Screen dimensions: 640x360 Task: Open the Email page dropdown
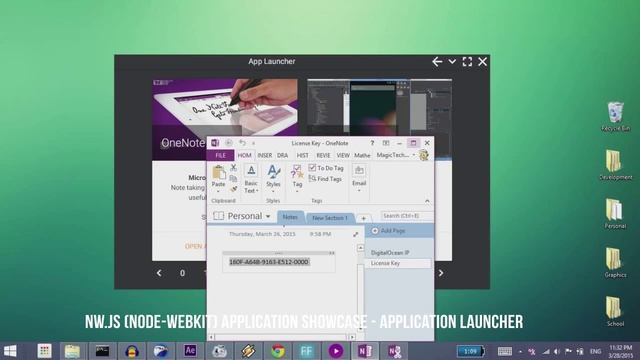[x=359, y=178]
